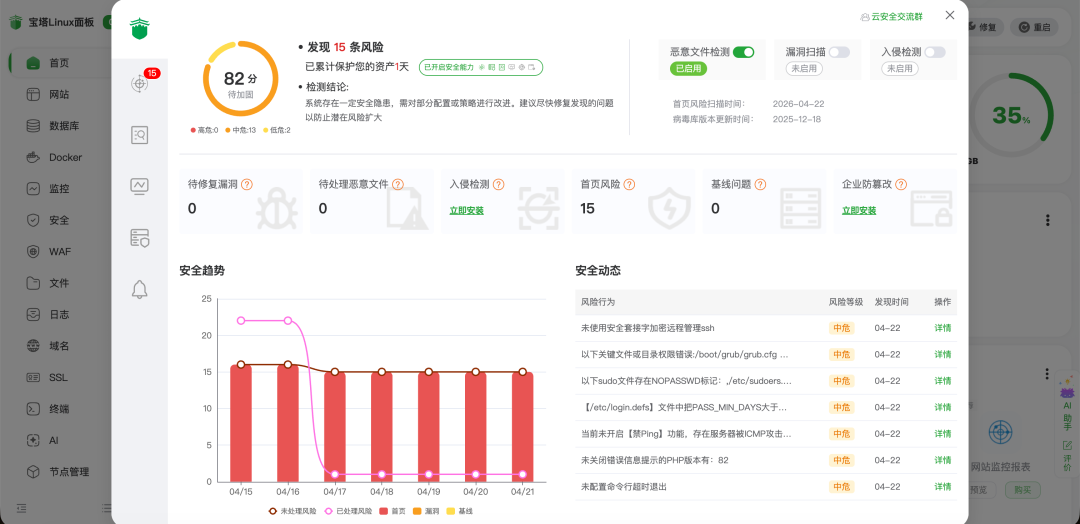Click the 终端 terminal icon in sidebar
Screen dimensions: 1080x524
[33, 408]
